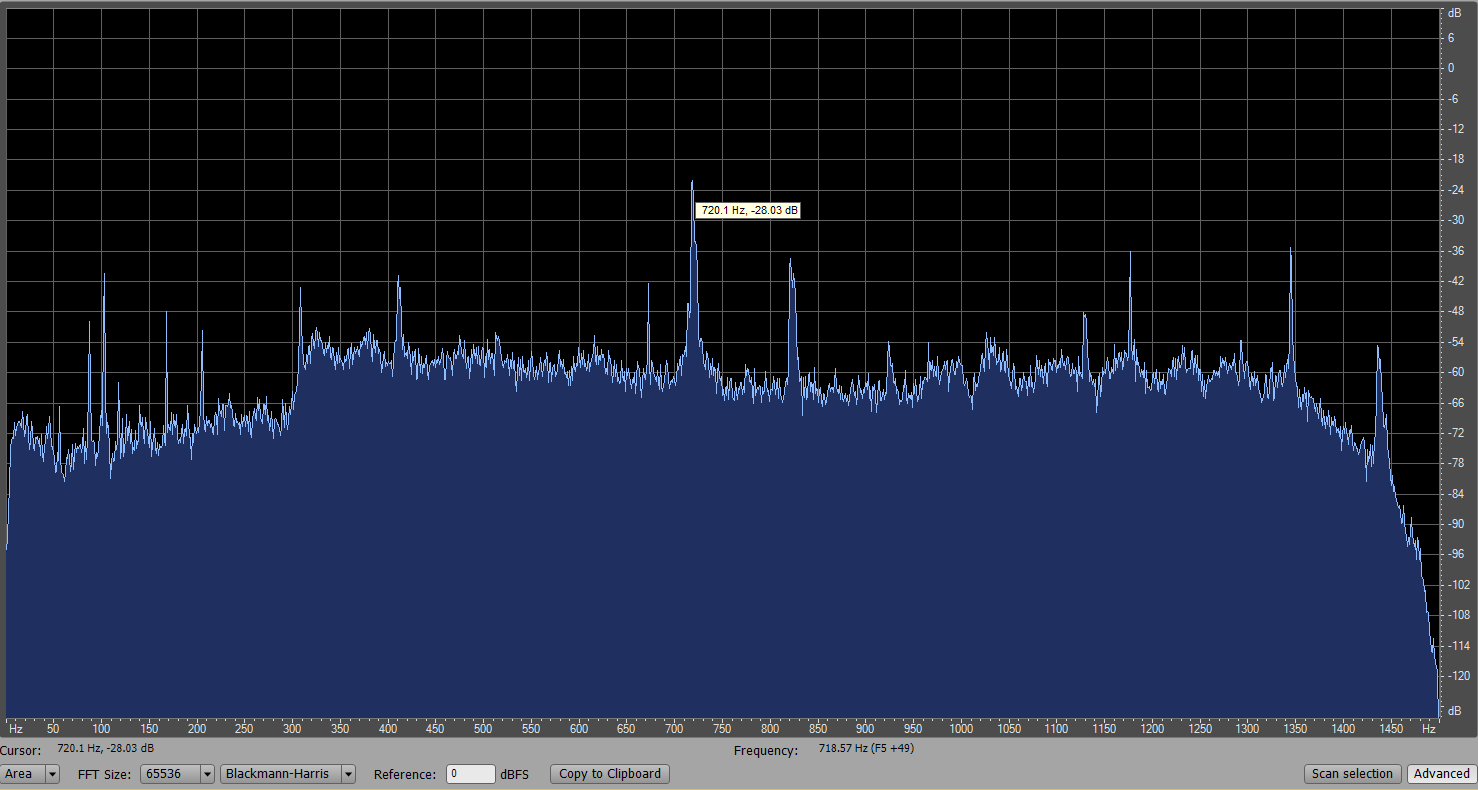The height and width of the screenshot is (790, 1478).
Task: Click the dB label atop the scale
Action: [x=1454, y=13]
